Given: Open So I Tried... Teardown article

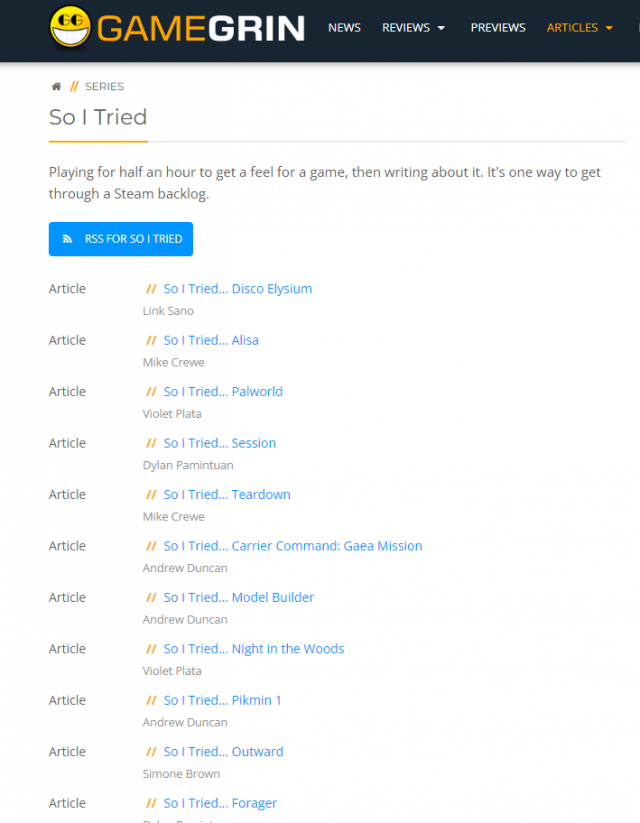Looking at the screenshot, I should point(227,495).
